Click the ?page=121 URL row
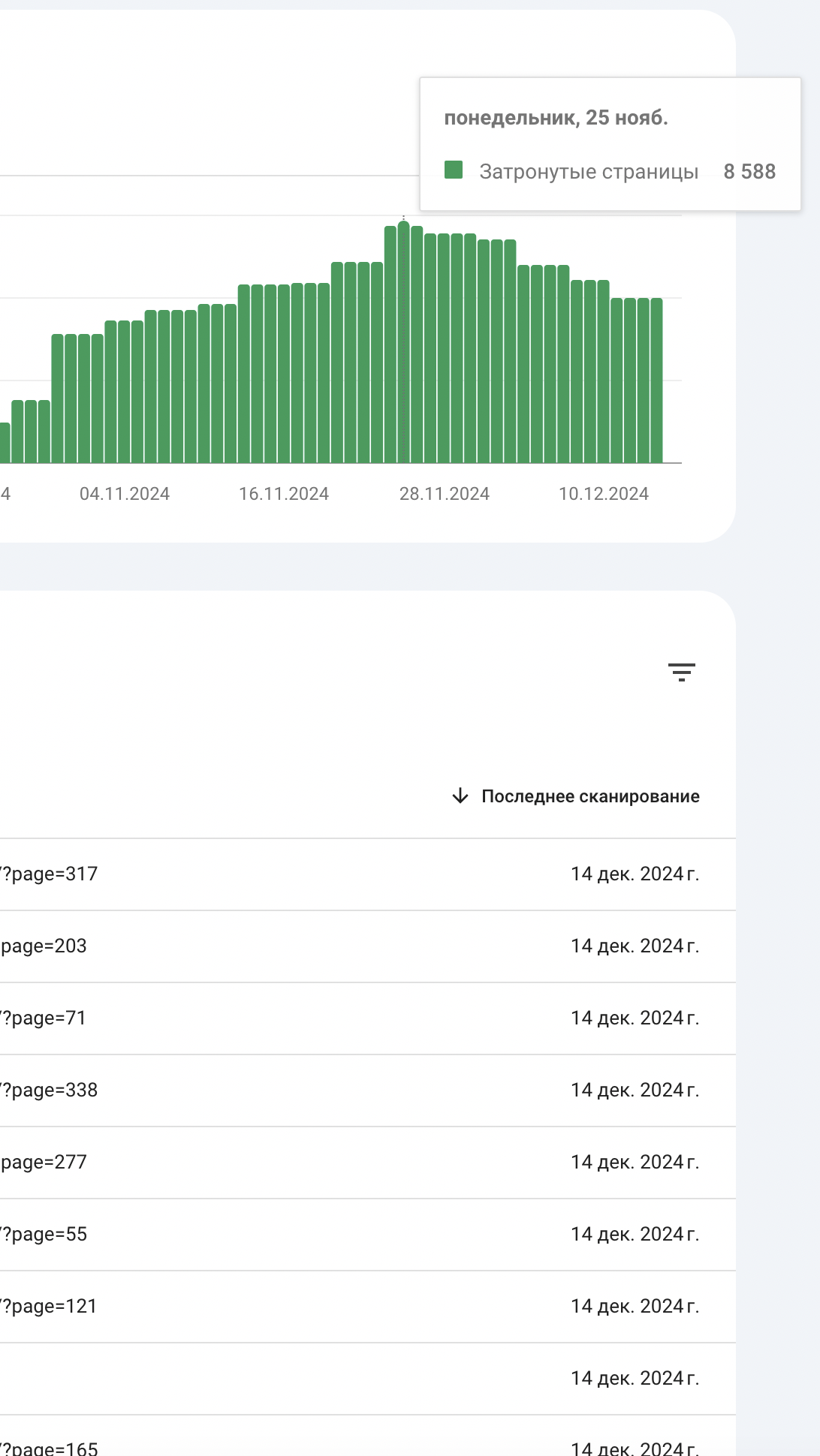Viewport: 820px width, 1456px height. click(50, 1307)
